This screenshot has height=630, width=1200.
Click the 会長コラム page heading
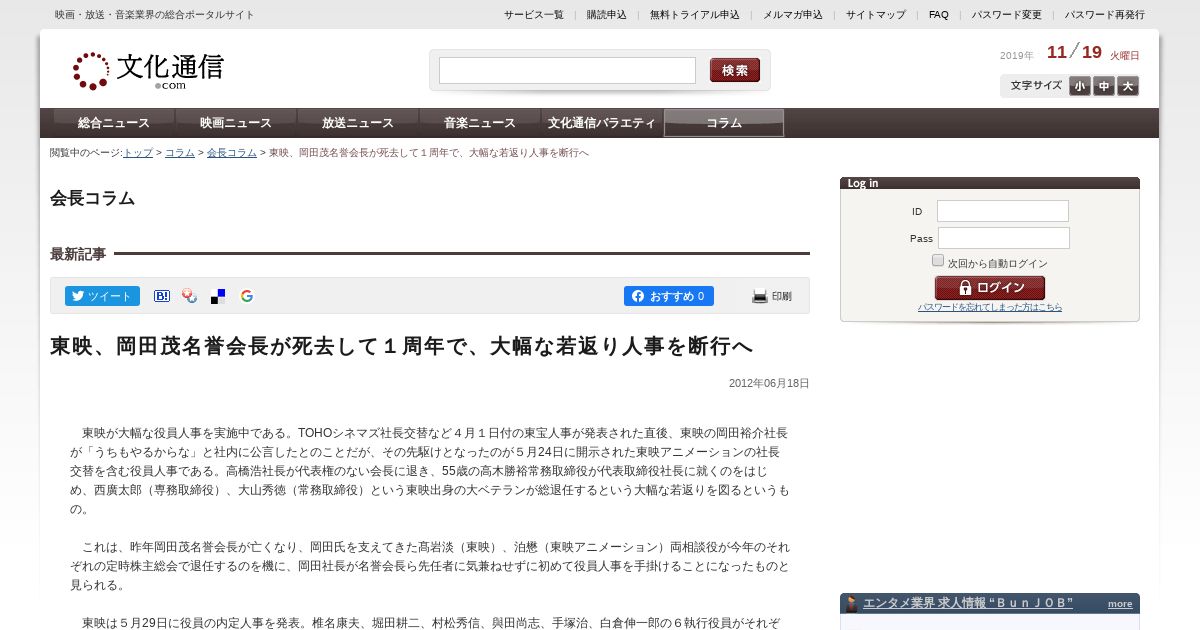(x=92, y=198)
